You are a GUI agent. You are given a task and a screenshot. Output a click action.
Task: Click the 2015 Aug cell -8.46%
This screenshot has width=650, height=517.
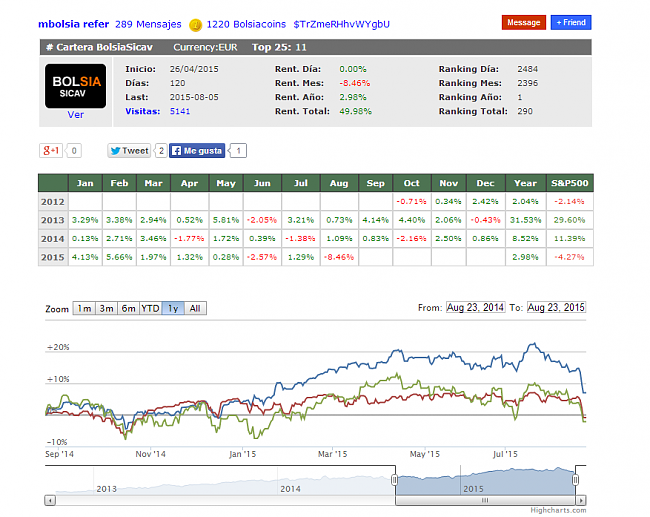339,257
